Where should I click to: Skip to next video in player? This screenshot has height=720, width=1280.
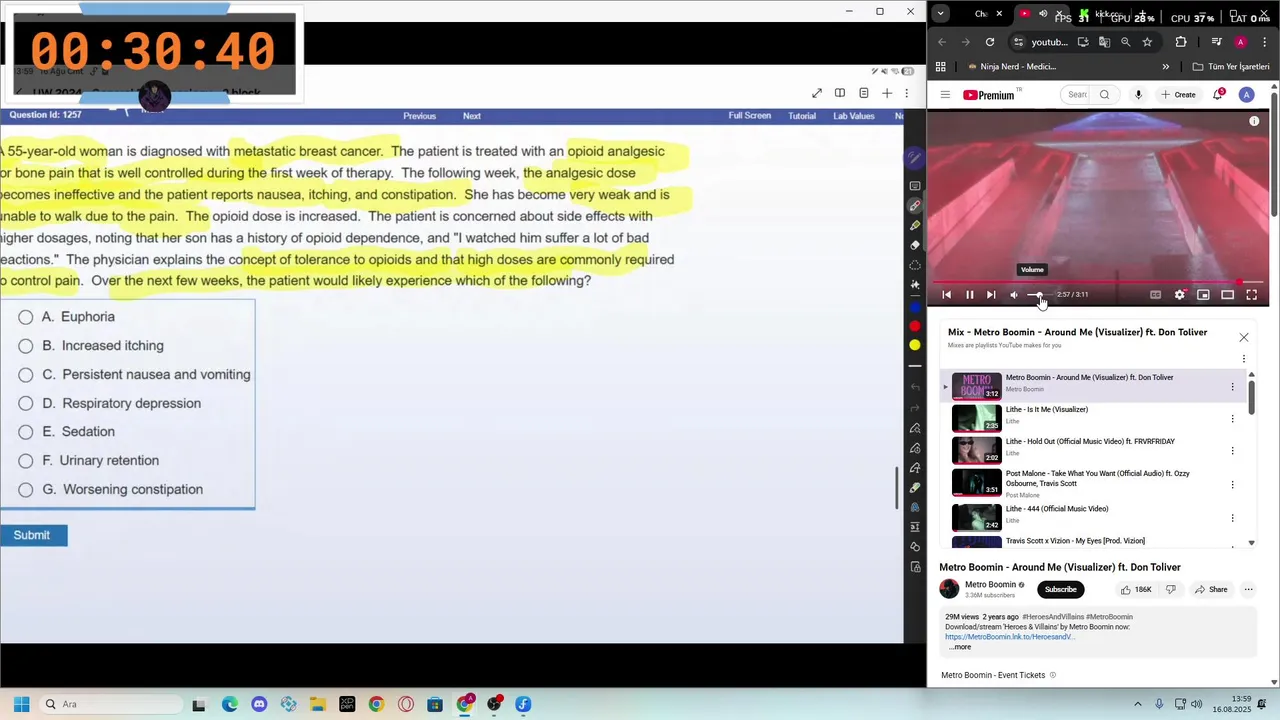click(991, 295)
